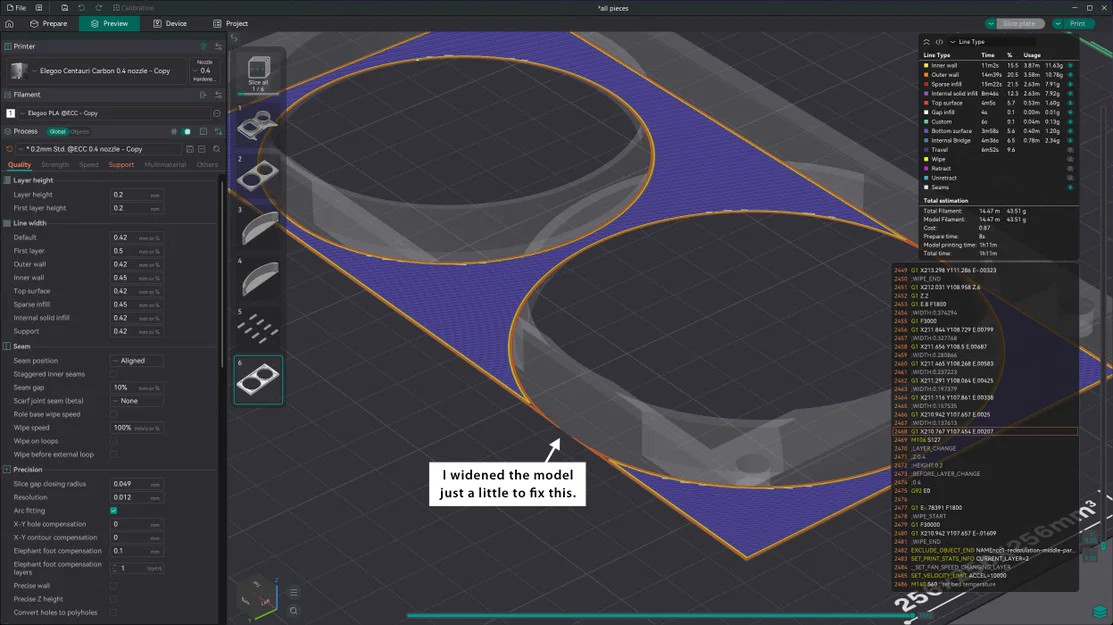The image size is (1113, 625).
Task: Click the Slice plate button
Action: point(1019,23)
